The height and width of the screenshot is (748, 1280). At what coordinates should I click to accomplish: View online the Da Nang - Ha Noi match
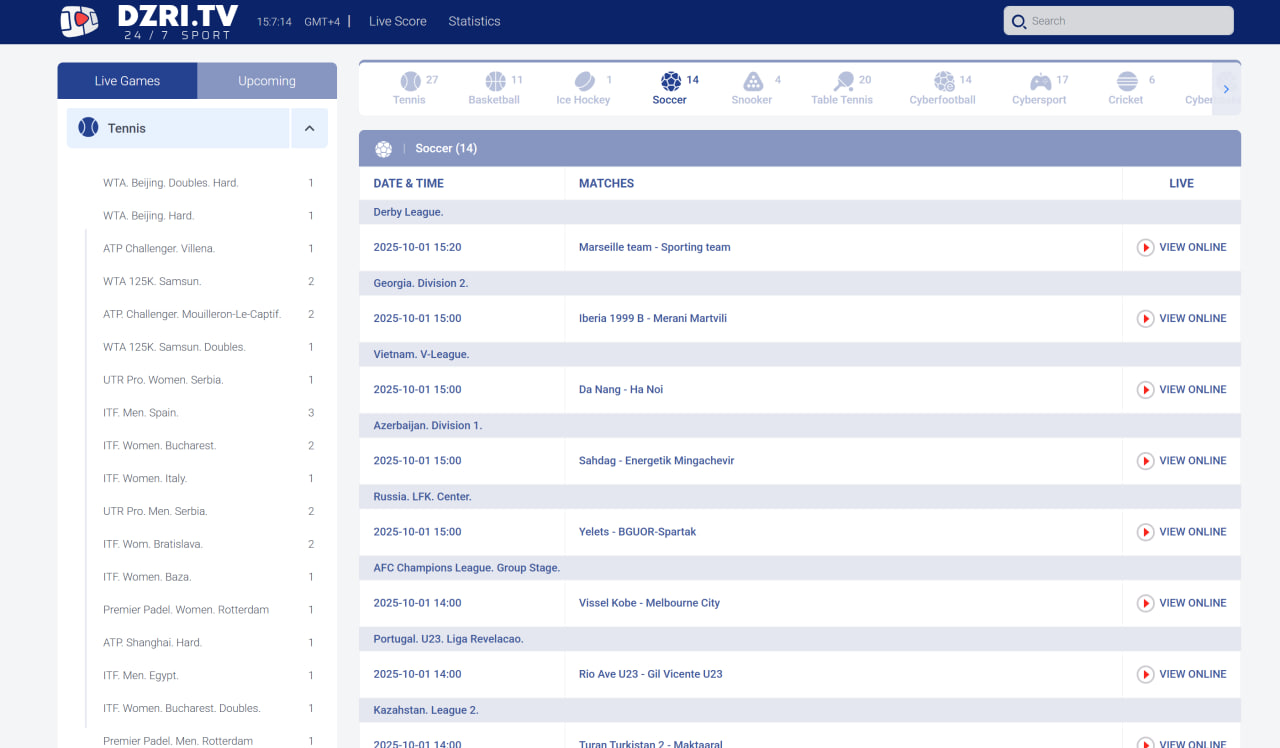1182,390
